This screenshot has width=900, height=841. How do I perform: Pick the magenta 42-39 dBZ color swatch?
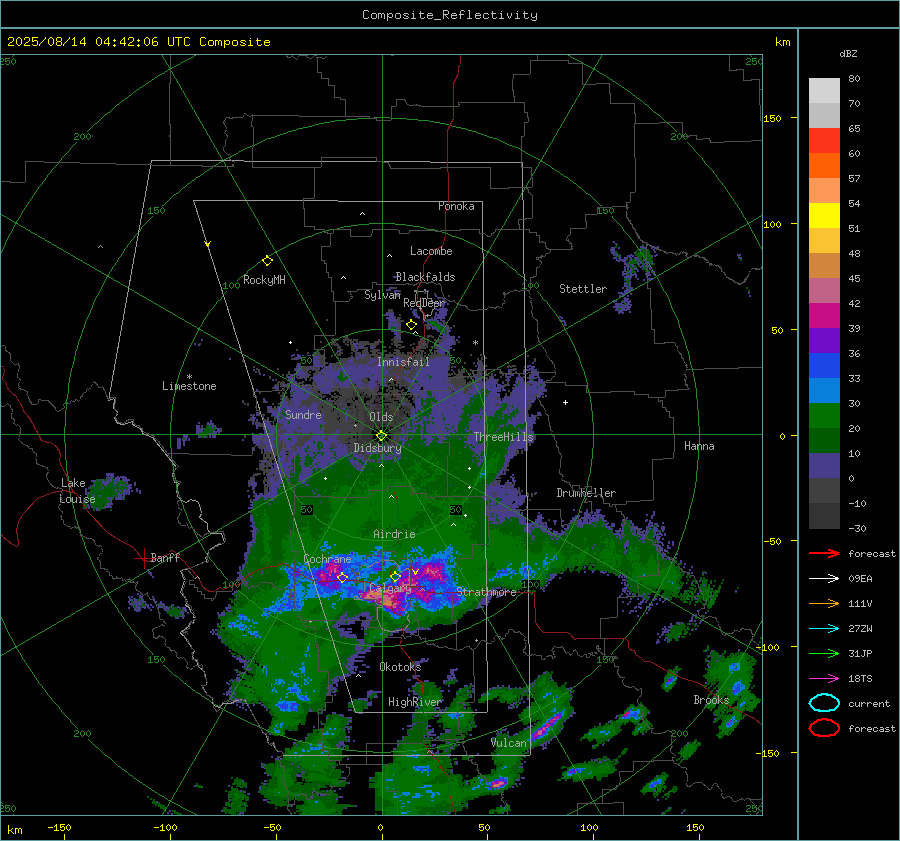coord(824,316)
